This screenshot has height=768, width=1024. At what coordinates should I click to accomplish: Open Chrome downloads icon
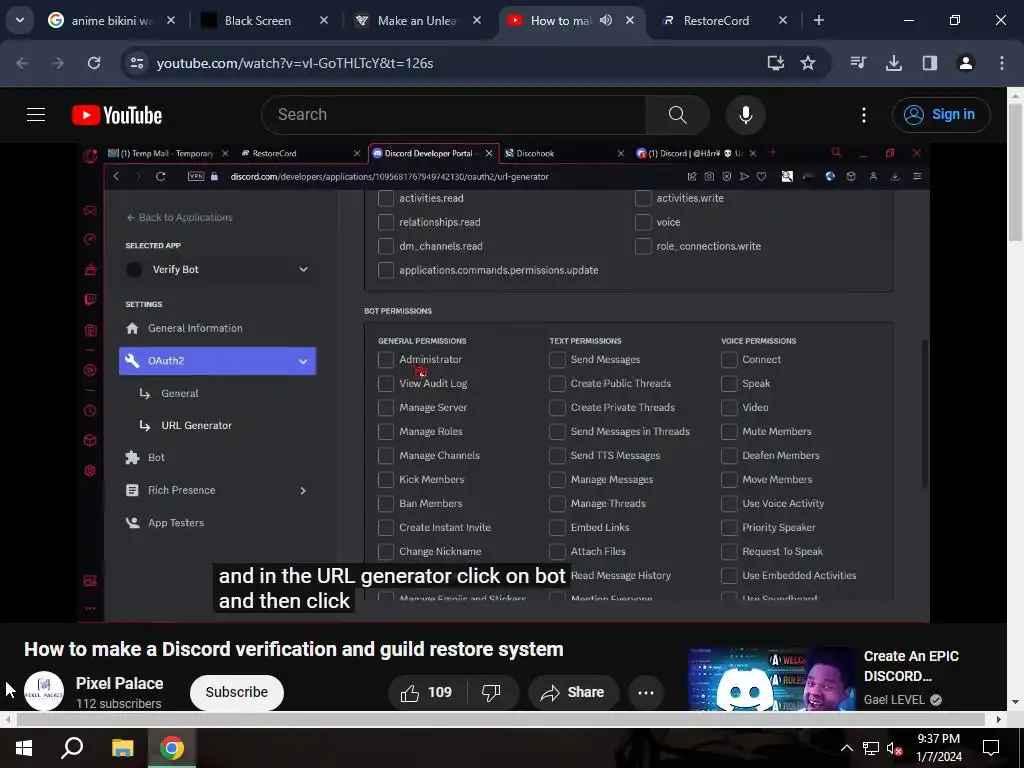(x=893, y=63)
